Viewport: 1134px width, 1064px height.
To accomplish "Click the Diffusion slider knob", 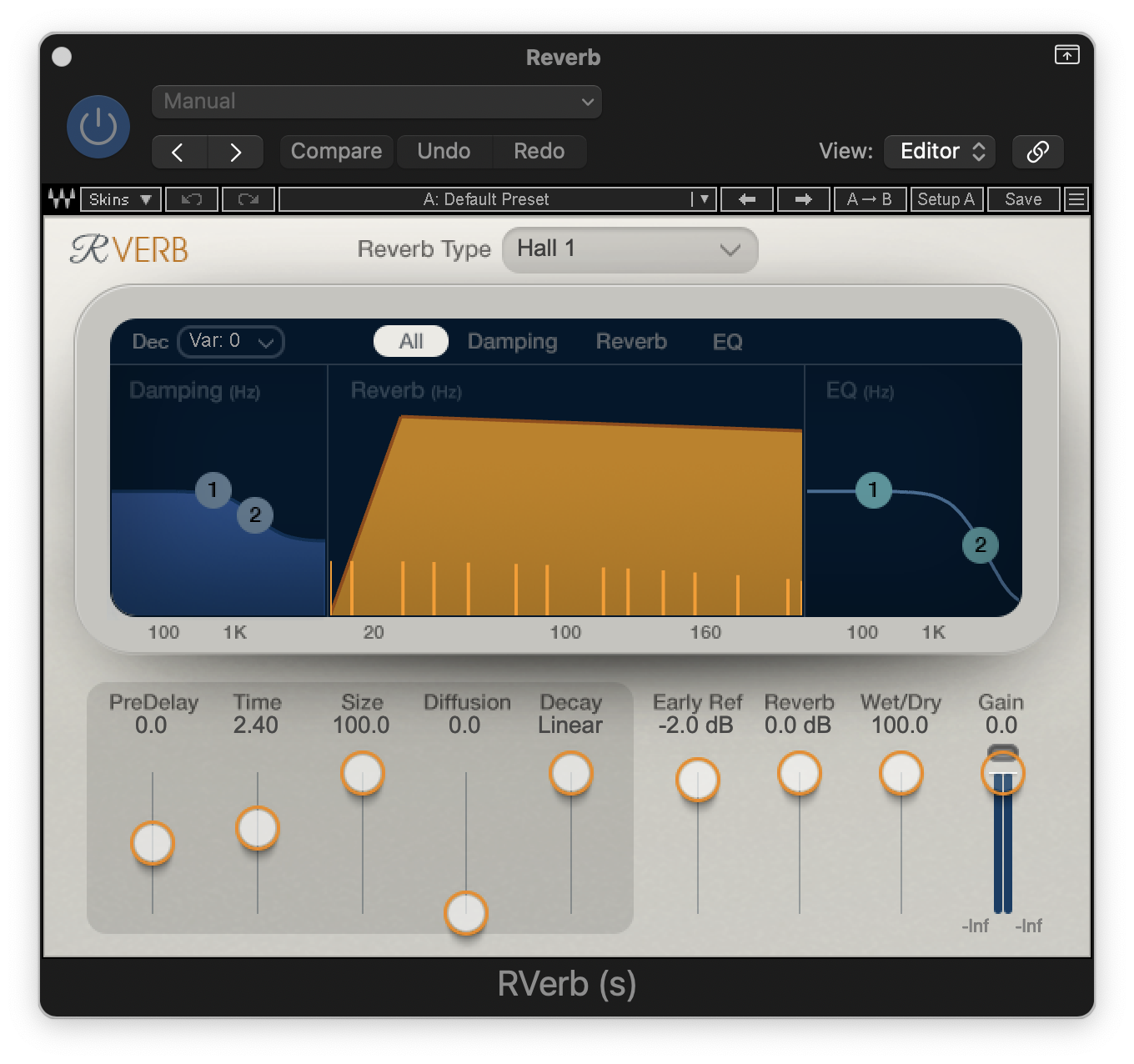I will [466, 913].
